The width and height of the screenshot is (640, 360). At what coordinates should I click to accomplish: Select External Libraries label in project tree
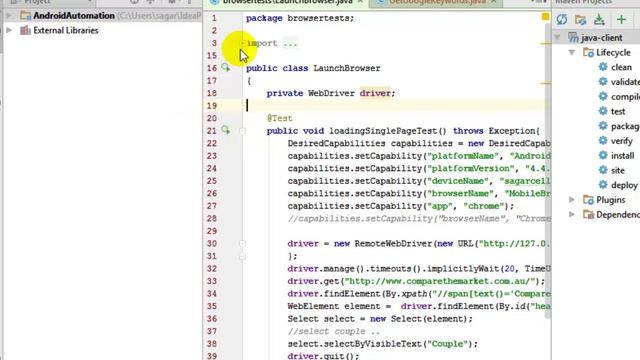point(66,30)
